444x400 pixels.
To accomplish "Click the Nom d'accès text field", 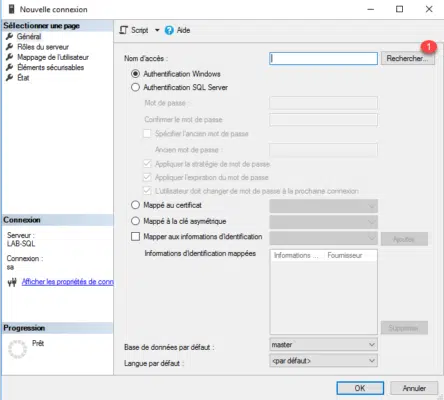I will (323, 58).
